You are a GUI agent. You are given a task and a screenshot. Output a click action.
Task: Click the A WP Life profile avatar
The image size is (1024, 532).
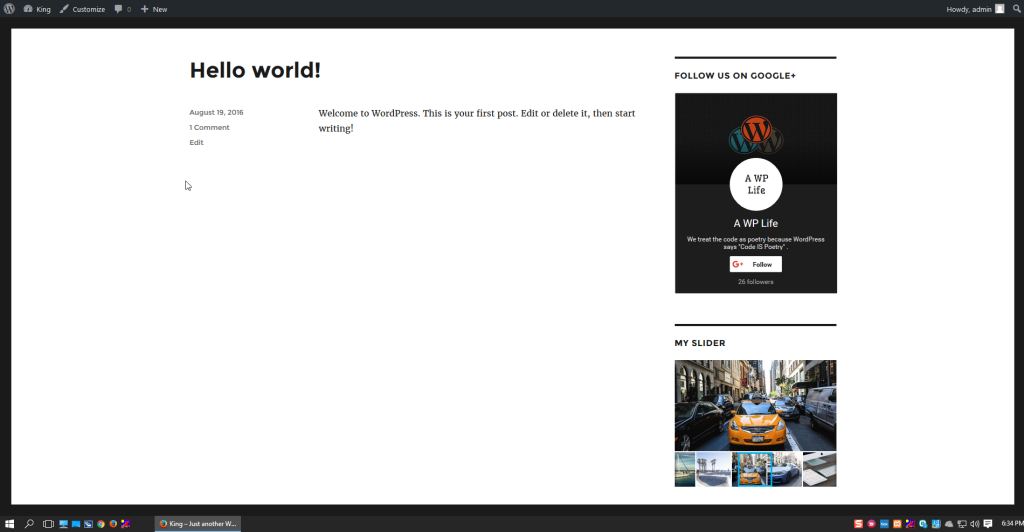[x=755, y=184]
